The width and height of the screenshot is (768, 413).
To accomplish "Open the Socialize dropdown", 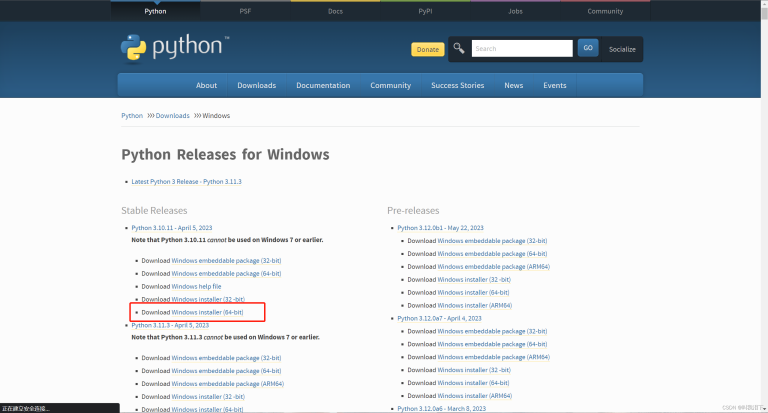I will [621, 49].
